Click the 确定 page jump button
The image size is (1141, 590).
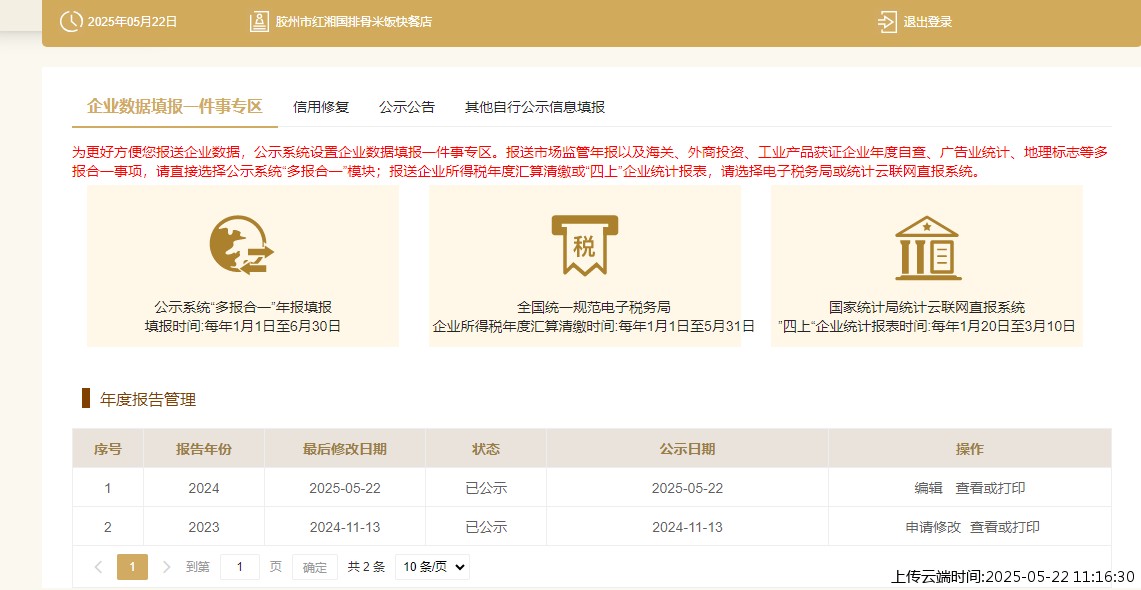(x=315, y=567)
